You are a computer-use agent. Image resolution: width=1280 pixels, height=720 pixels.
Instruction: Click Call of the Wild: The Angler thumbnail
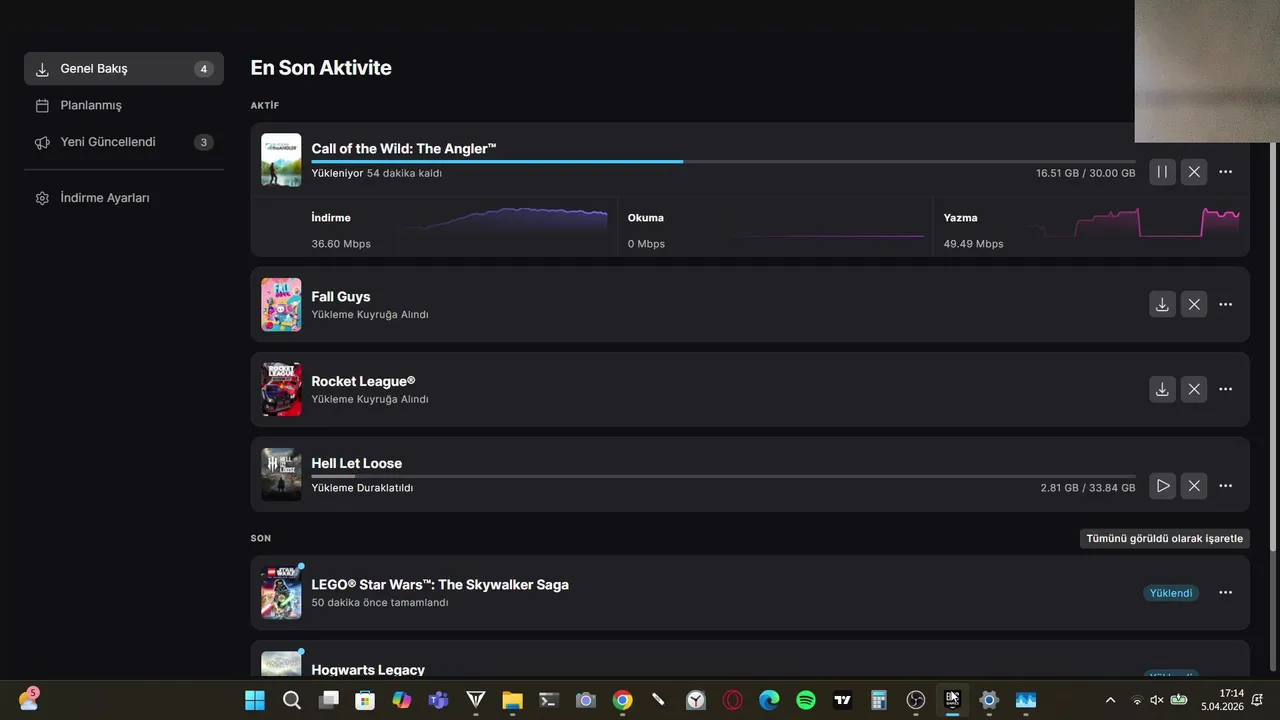click(281, 160)
